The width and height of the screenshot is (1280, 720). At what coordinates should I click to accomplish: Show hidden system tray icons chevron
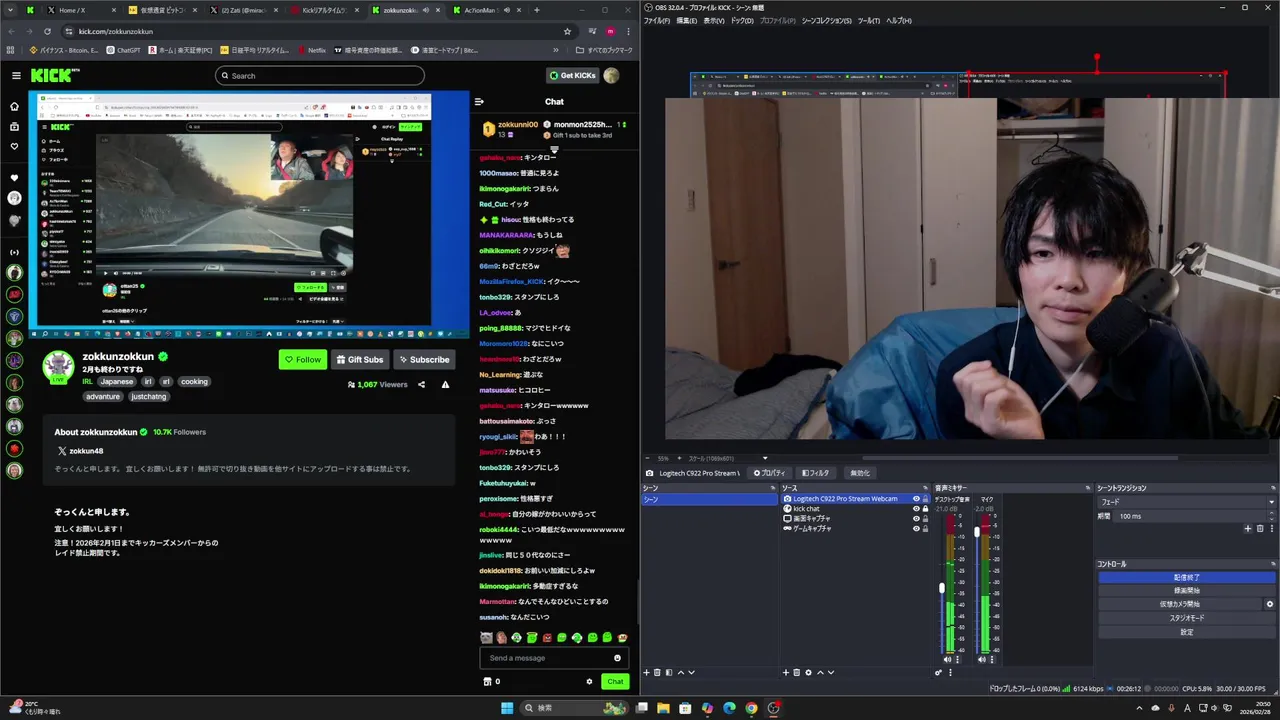[x=1139, y=708]
